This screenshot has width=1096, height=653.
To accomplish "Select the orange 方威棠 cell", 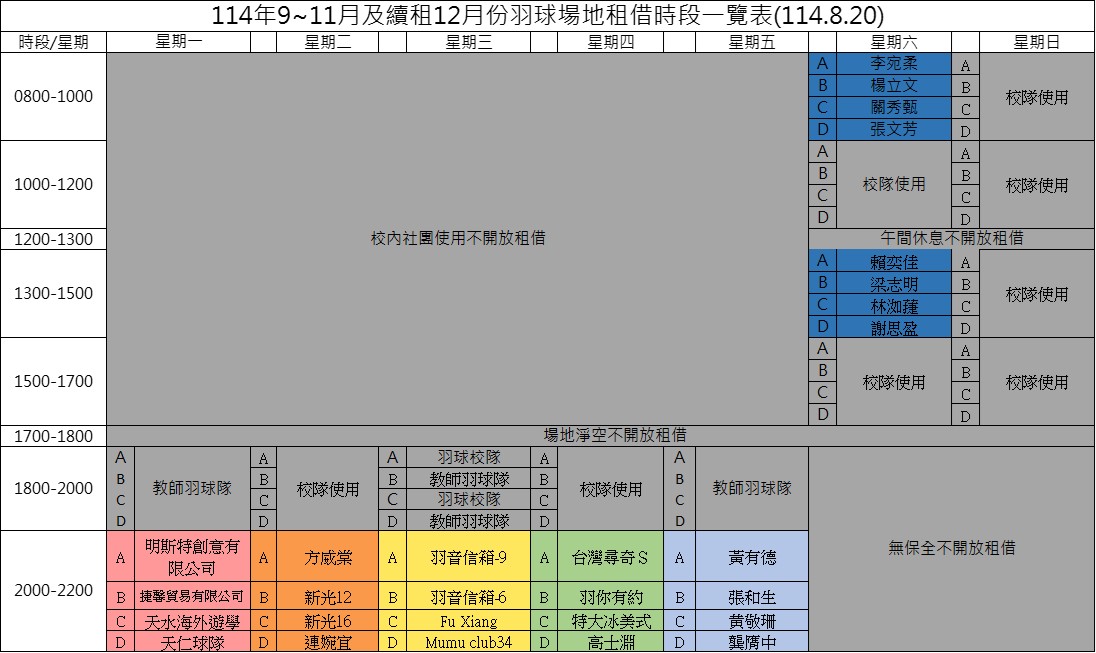I will click(x=328, y=559).
